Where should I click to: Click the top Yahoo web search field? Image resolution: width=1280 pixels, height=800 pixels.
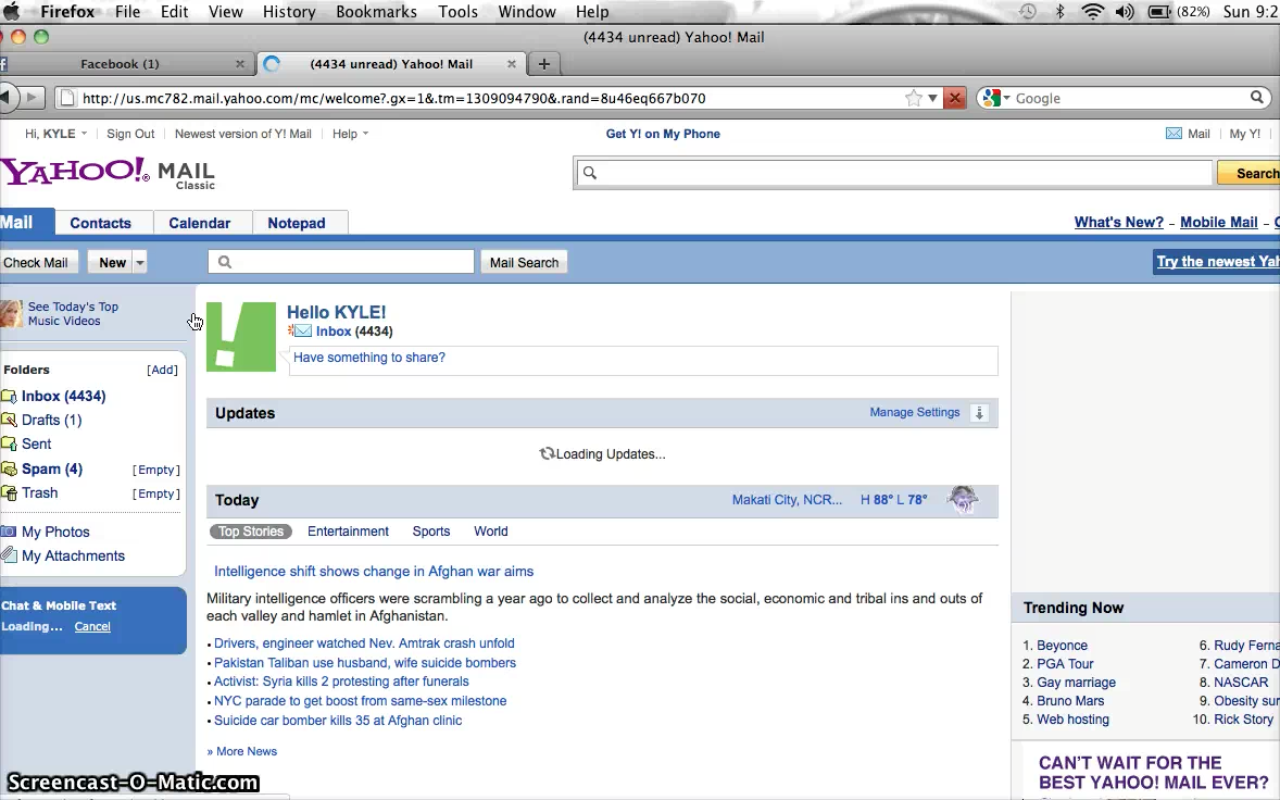tap(895, 173)
